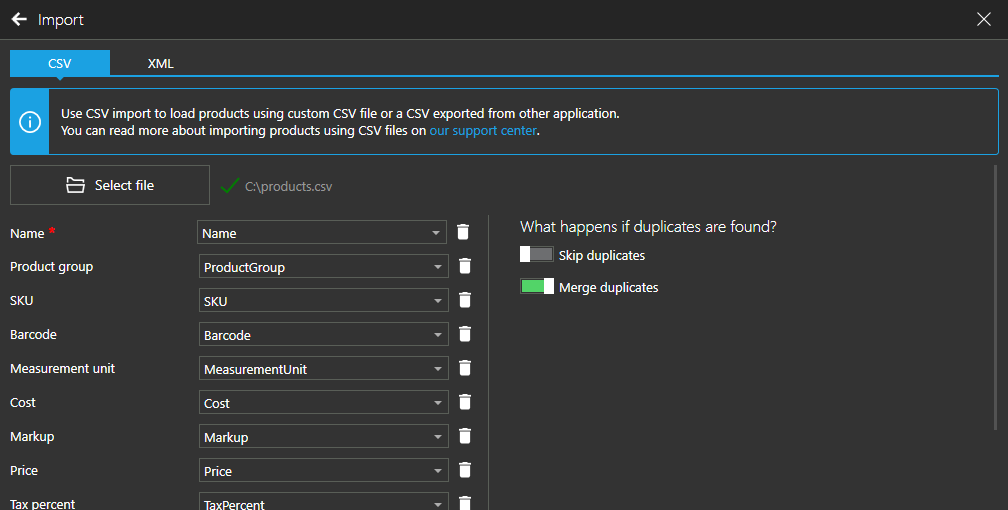Remove the Product group mapping via trash icon
Image resolution: width=1008 pixels, height=510 pixels.
click(x=465, y=266)
